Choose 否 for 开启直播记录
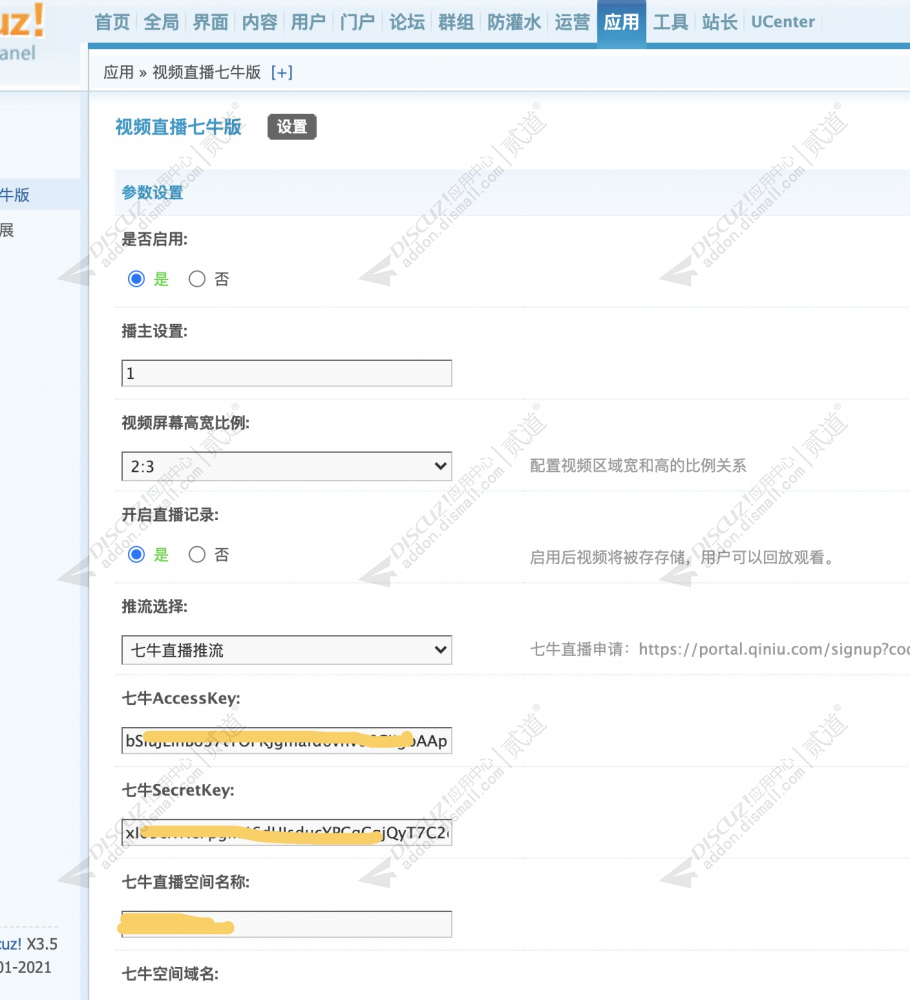This screenshot has width=910, height=1000. click(x=197, y=555)
